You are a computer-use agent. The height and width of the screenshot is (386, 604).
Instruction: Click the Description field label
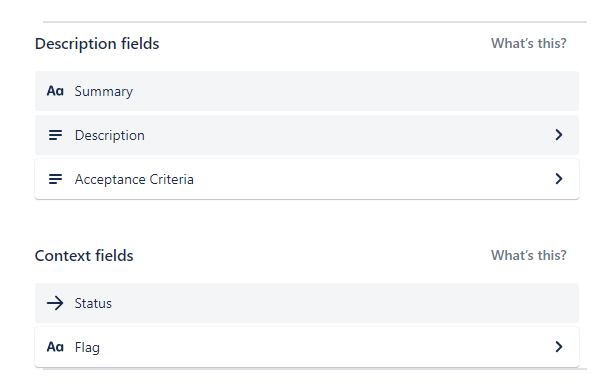(110, 136)
